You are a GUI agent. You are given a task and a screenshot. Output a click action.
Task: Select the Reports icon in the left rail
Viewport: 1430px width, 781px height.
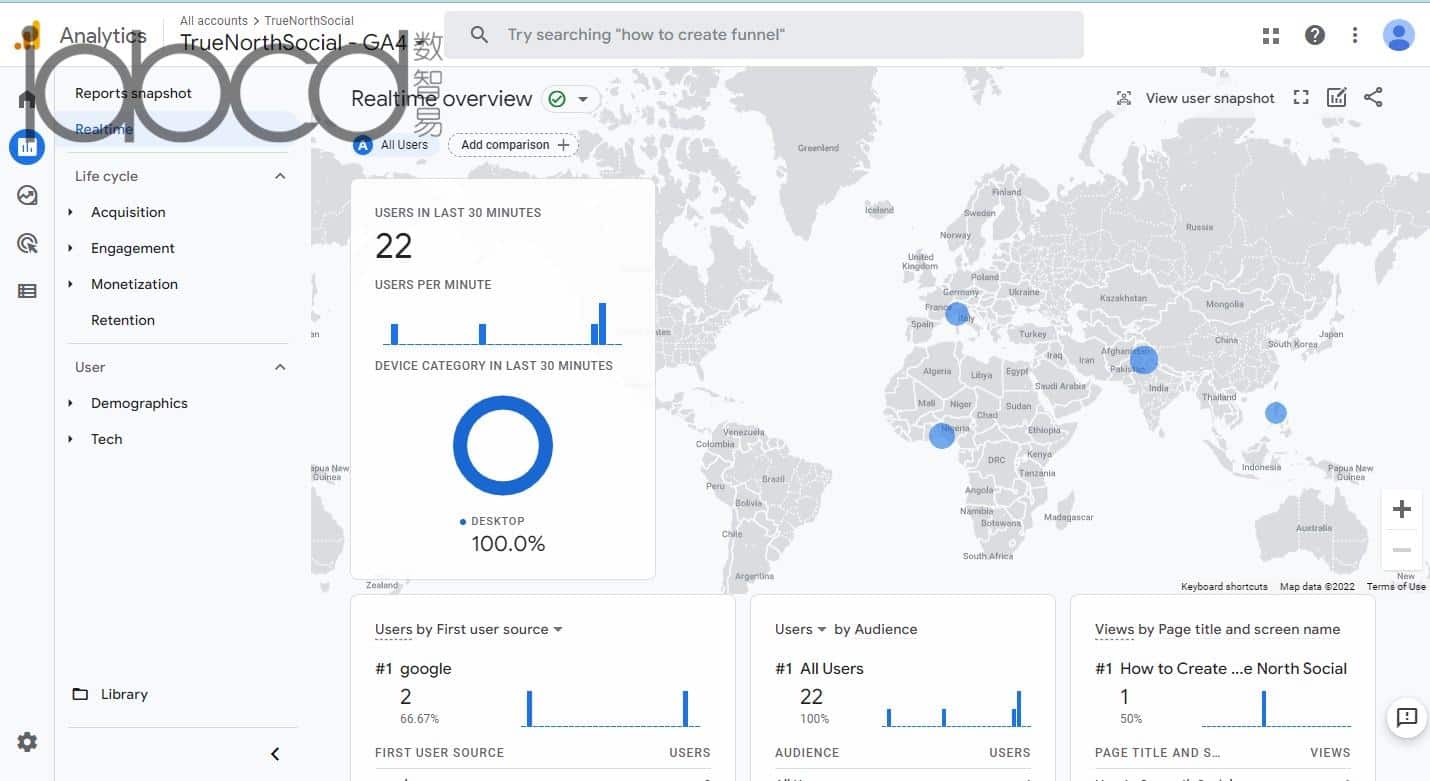coord(27,147)
